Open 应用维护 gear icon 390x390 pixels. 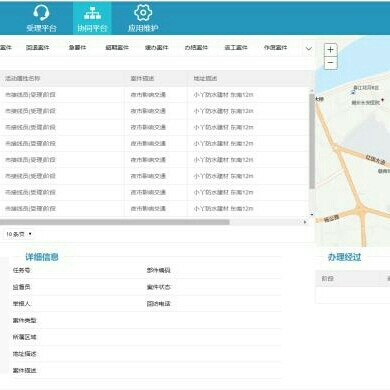[x=143, y=13]
